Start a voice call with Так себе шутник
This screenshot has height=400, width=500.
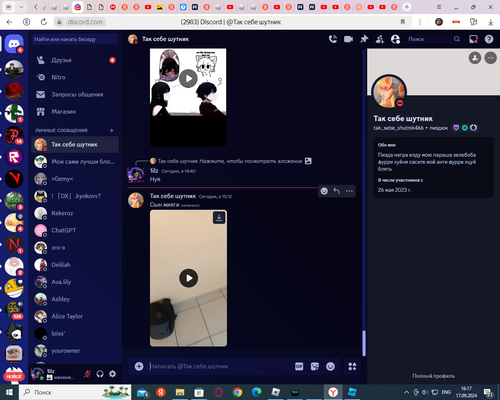pos(333,39)
